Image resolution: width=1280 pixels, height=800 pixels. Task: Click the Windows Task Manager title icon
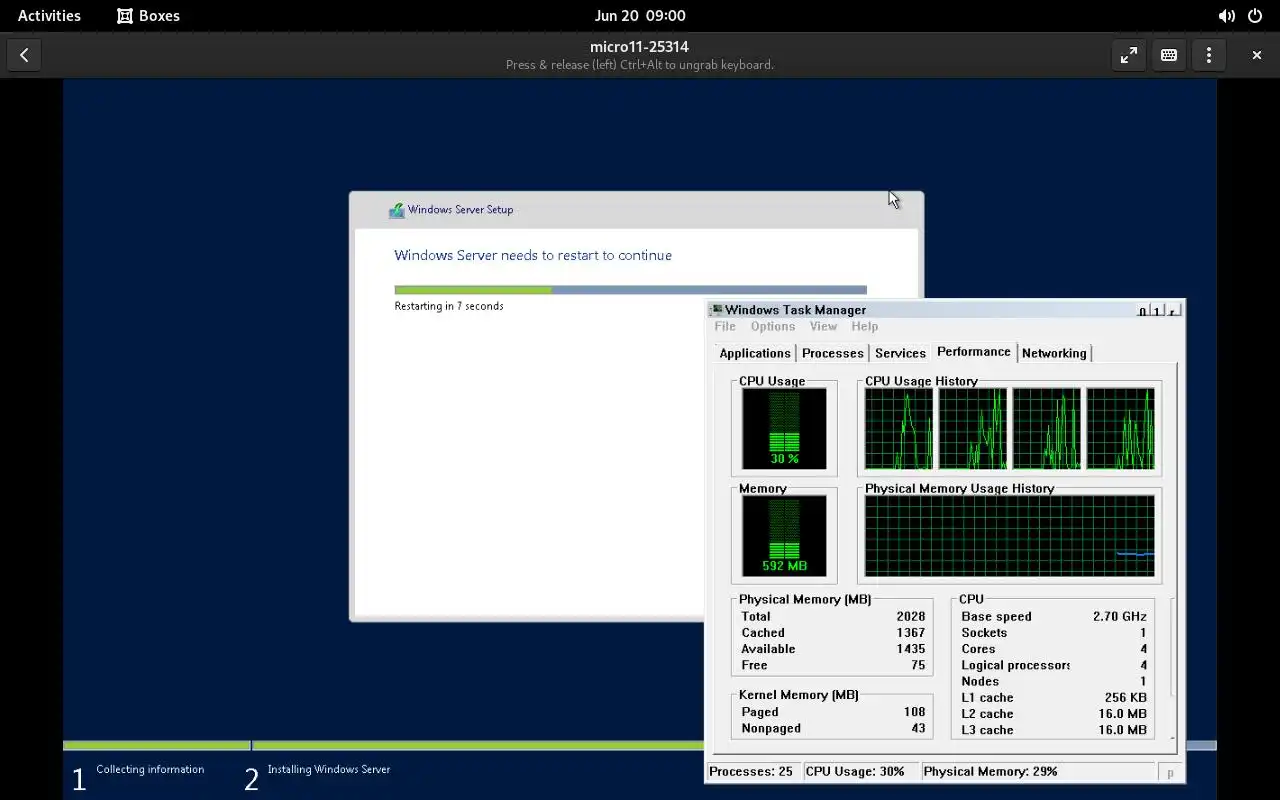(x=716, y=310)
